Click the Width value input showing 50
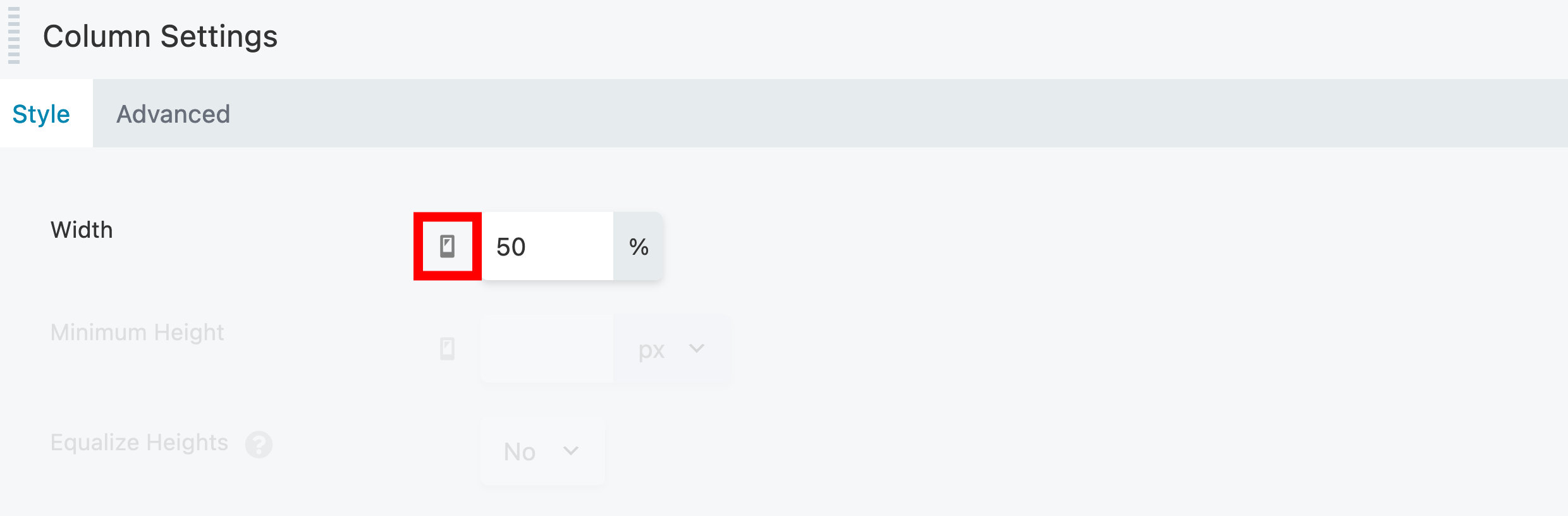 pos(547,247)
